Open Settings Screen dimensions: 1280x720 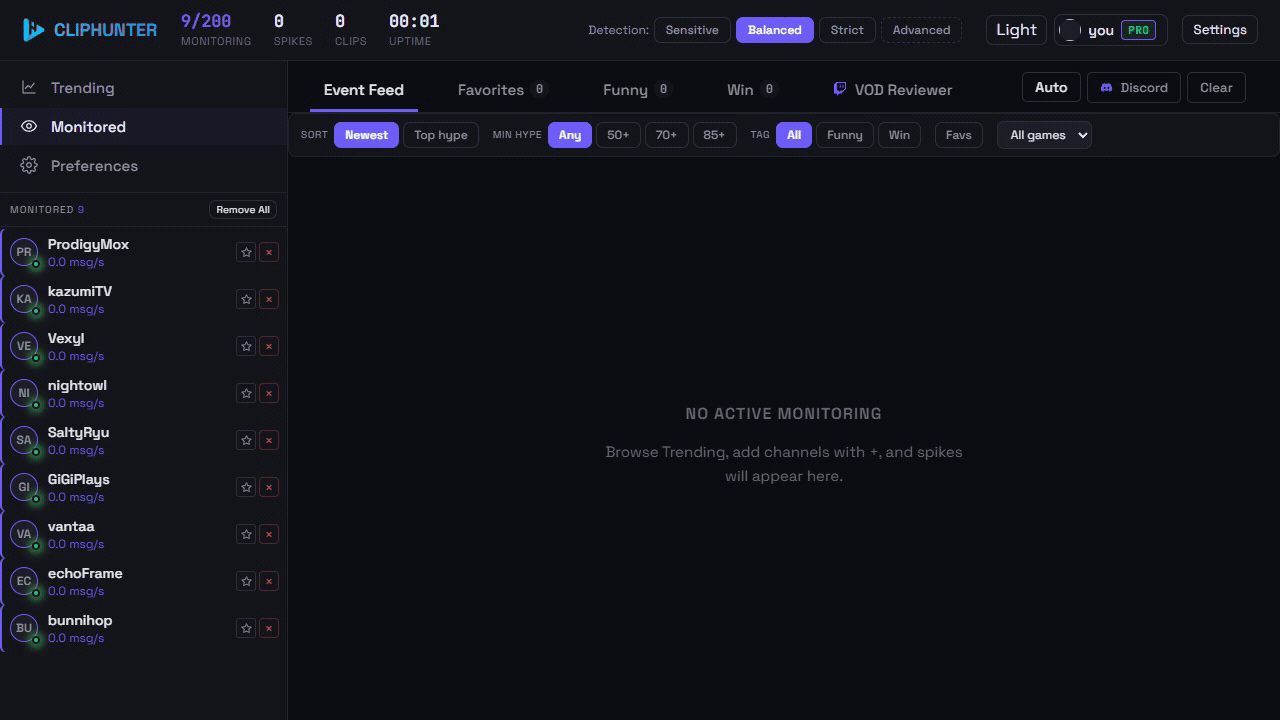[x=1220, y=30]
